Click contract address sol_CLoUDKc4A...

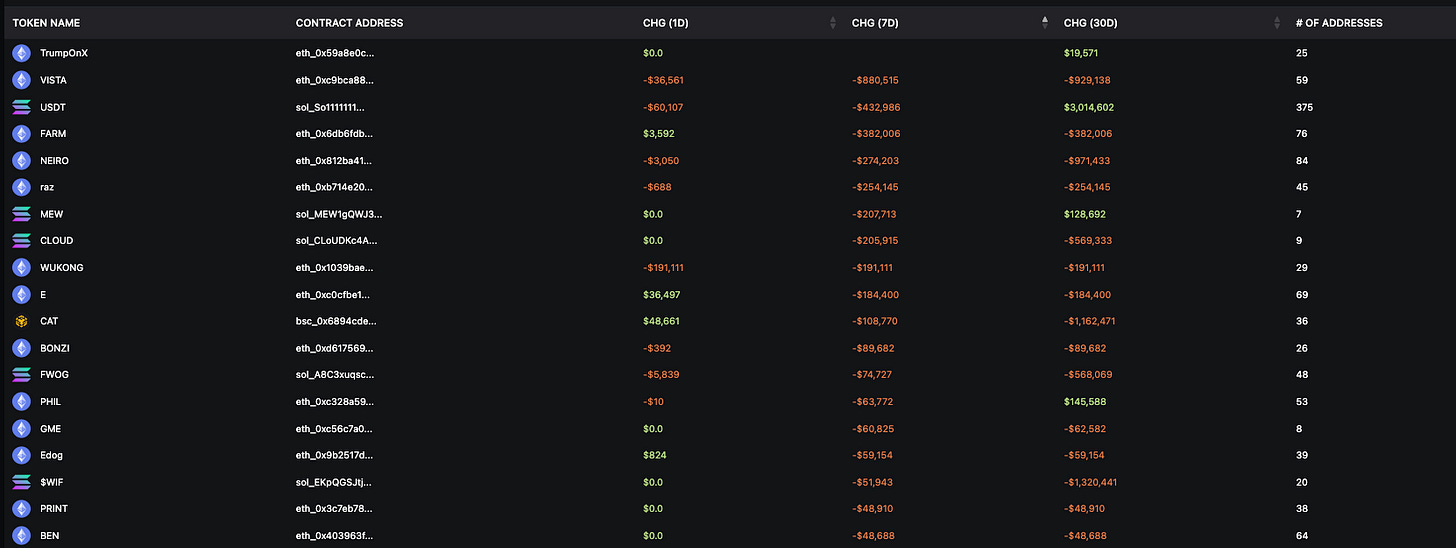tap(337, 241)
